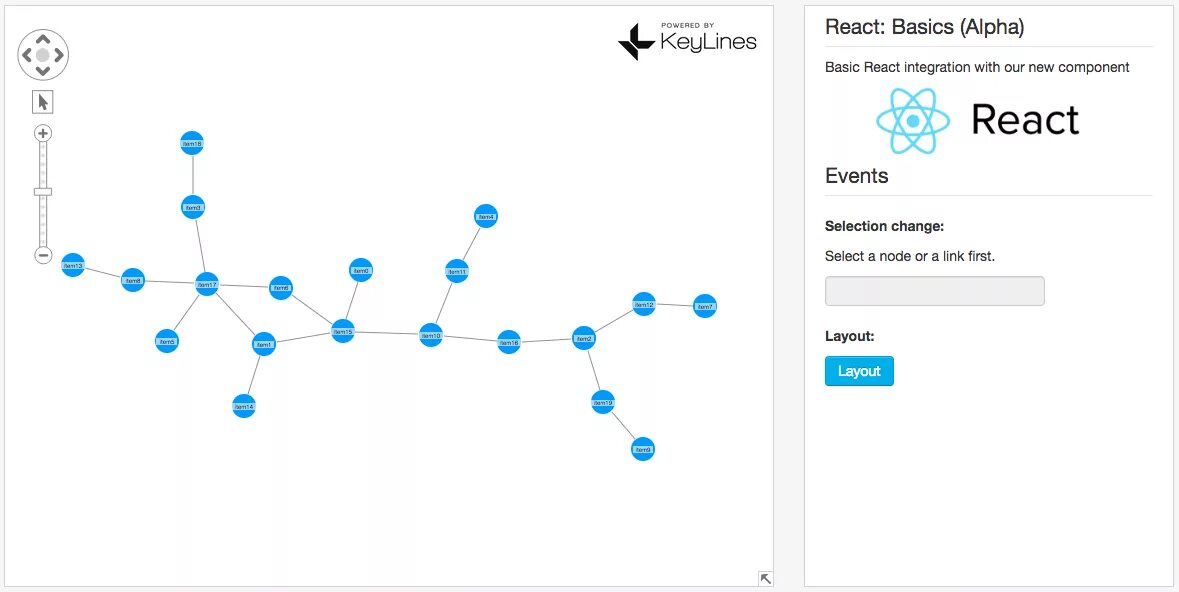This screenshot has height=592, width=1179.
Task: Select the item9 node
Action: pos(643,450)
